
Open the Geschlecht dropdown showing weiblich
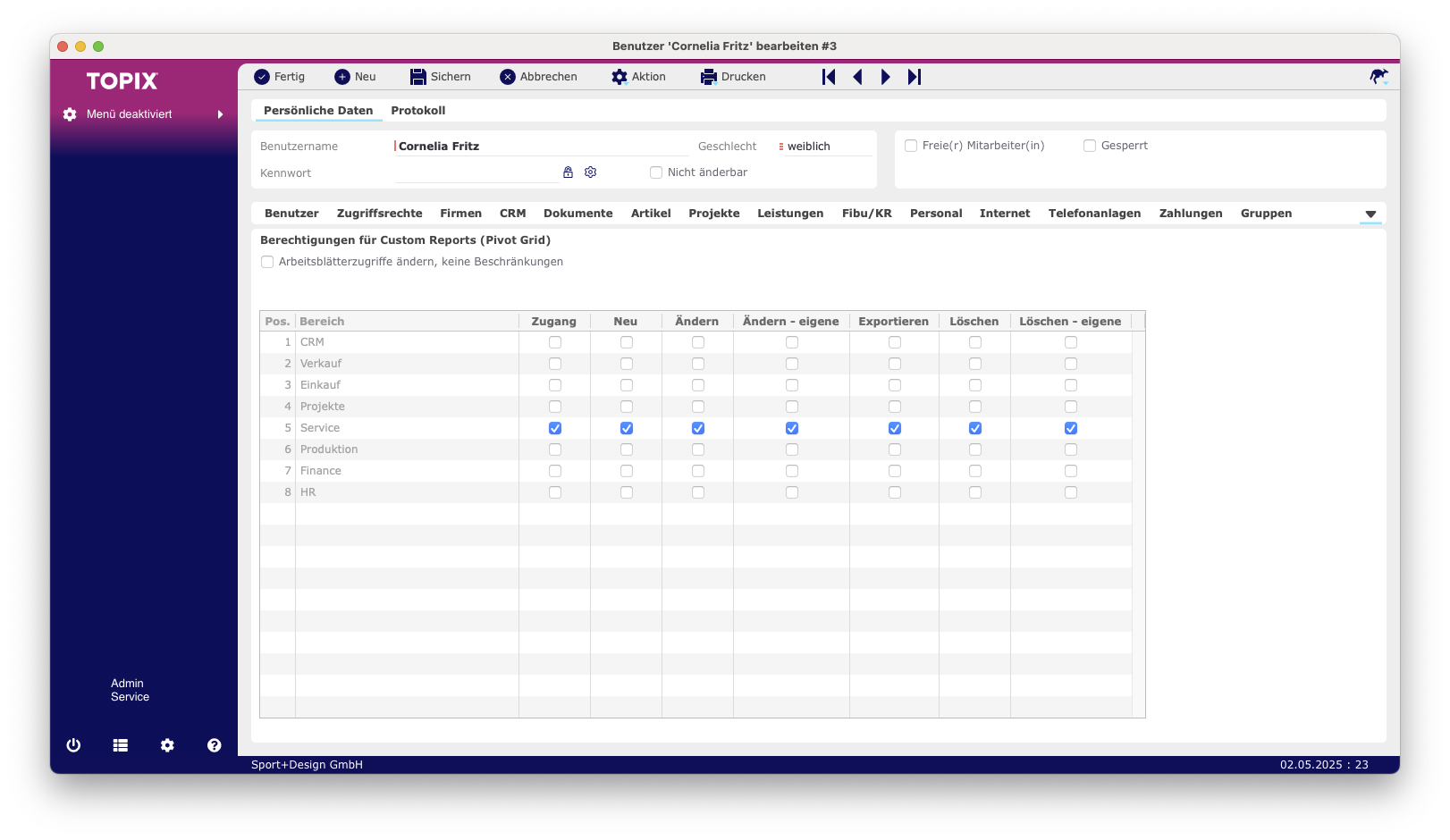click(x=825, y=147)
